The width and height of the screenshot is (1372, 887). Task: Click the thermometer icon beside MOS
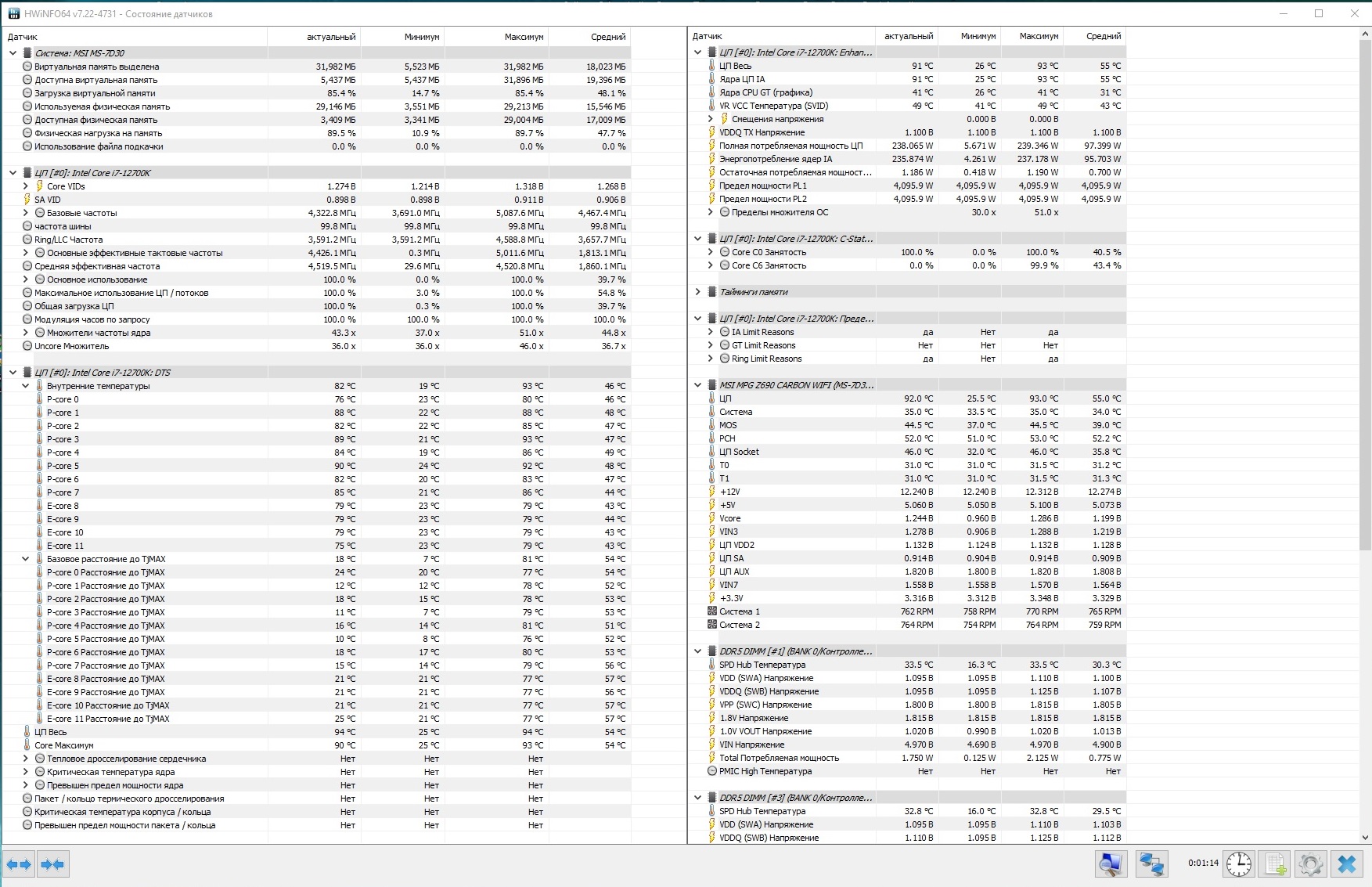pyautogui.click(x=711, y=425)
